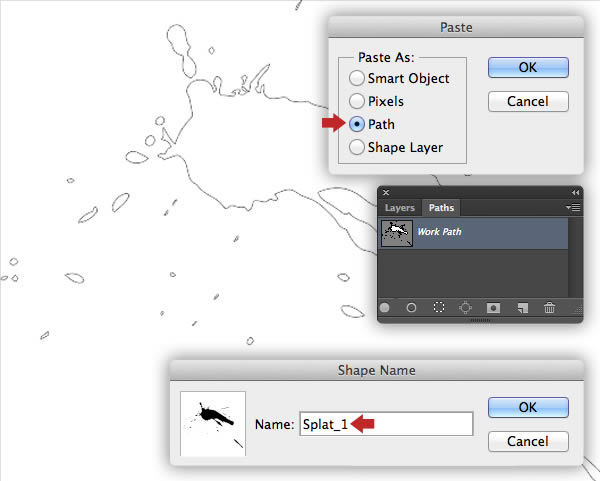Click the Shape Name input field

tap(386, 424)
